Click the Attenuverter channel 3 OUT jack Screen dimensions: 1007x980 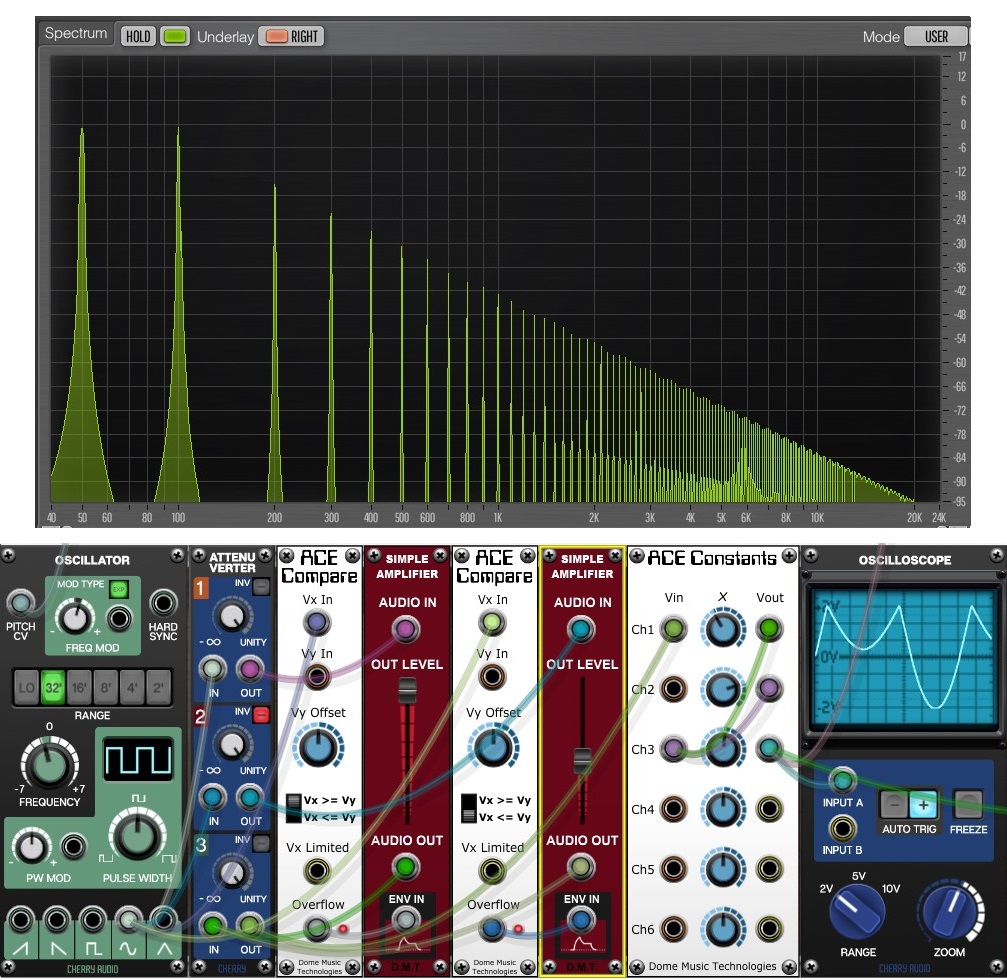click(x=250, y=925)
